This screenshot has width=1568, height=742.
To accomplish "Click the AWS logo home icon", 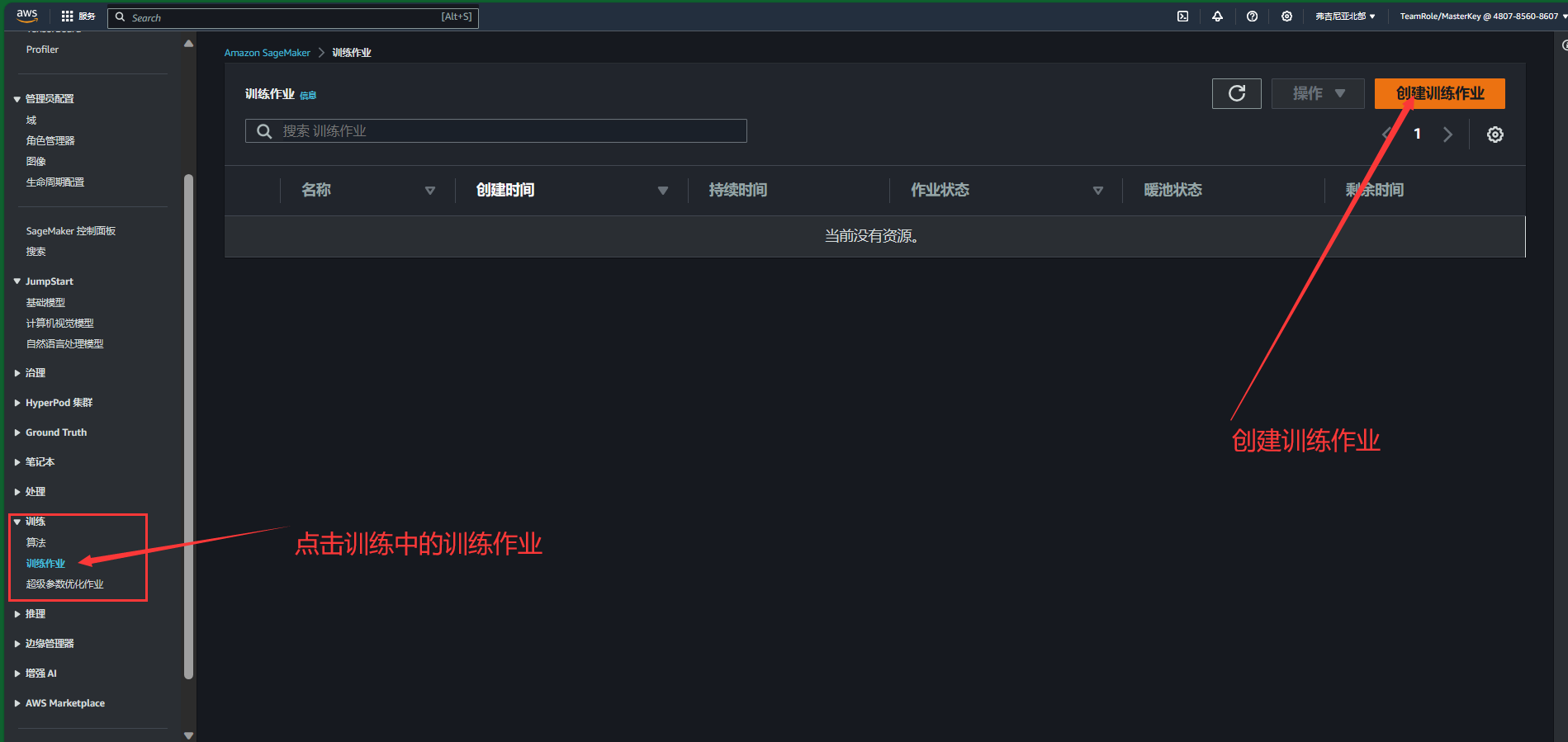I will pos(27,16).
